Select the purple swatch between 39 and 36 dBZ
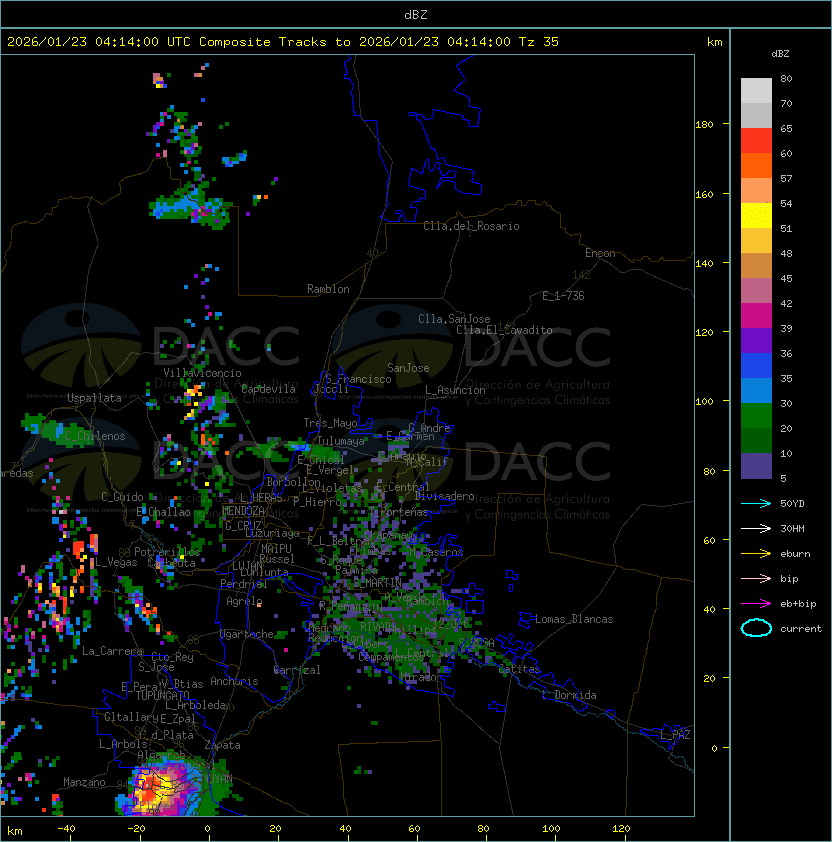 pyautogui.click(x=756, y=340)
